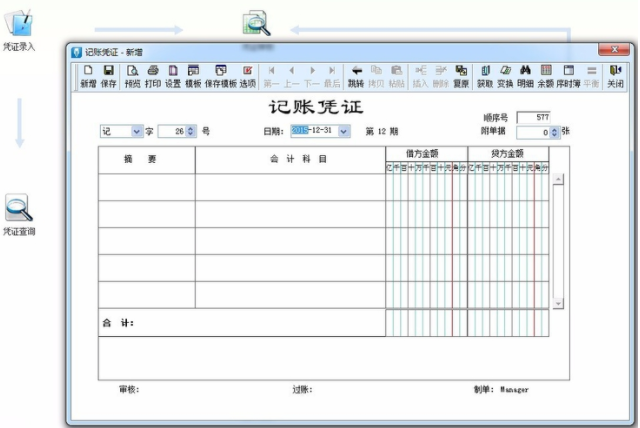Click the 余额 (Balance) icon
This screenshot has height=428, width=640.
coord(546,77)
